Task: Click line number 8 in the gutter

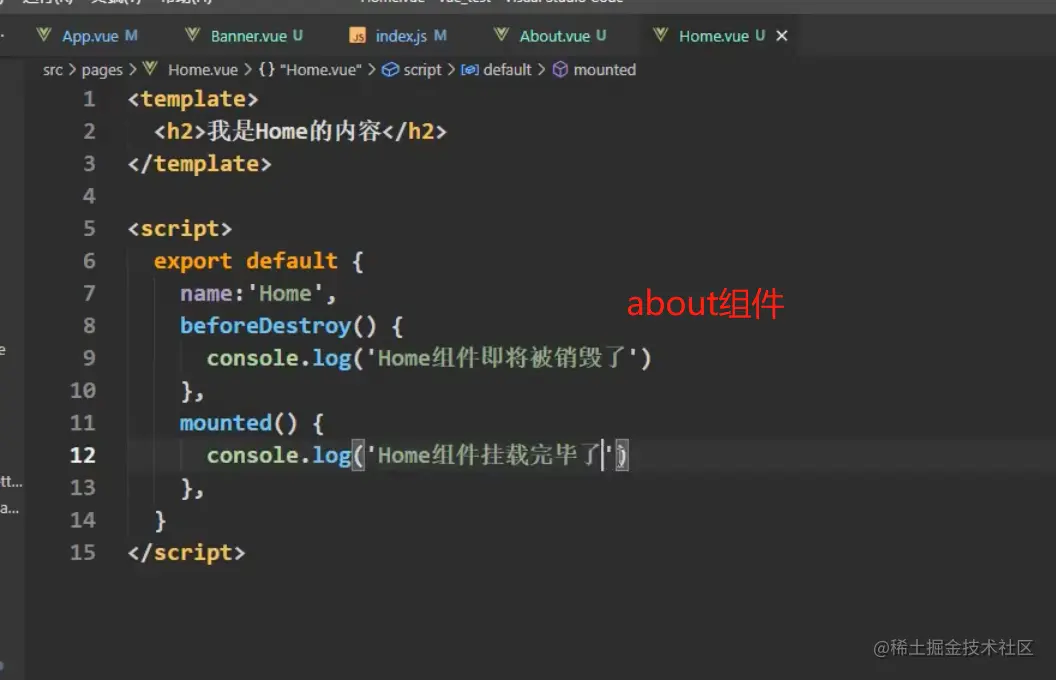Action: click(x=89, y=326)
